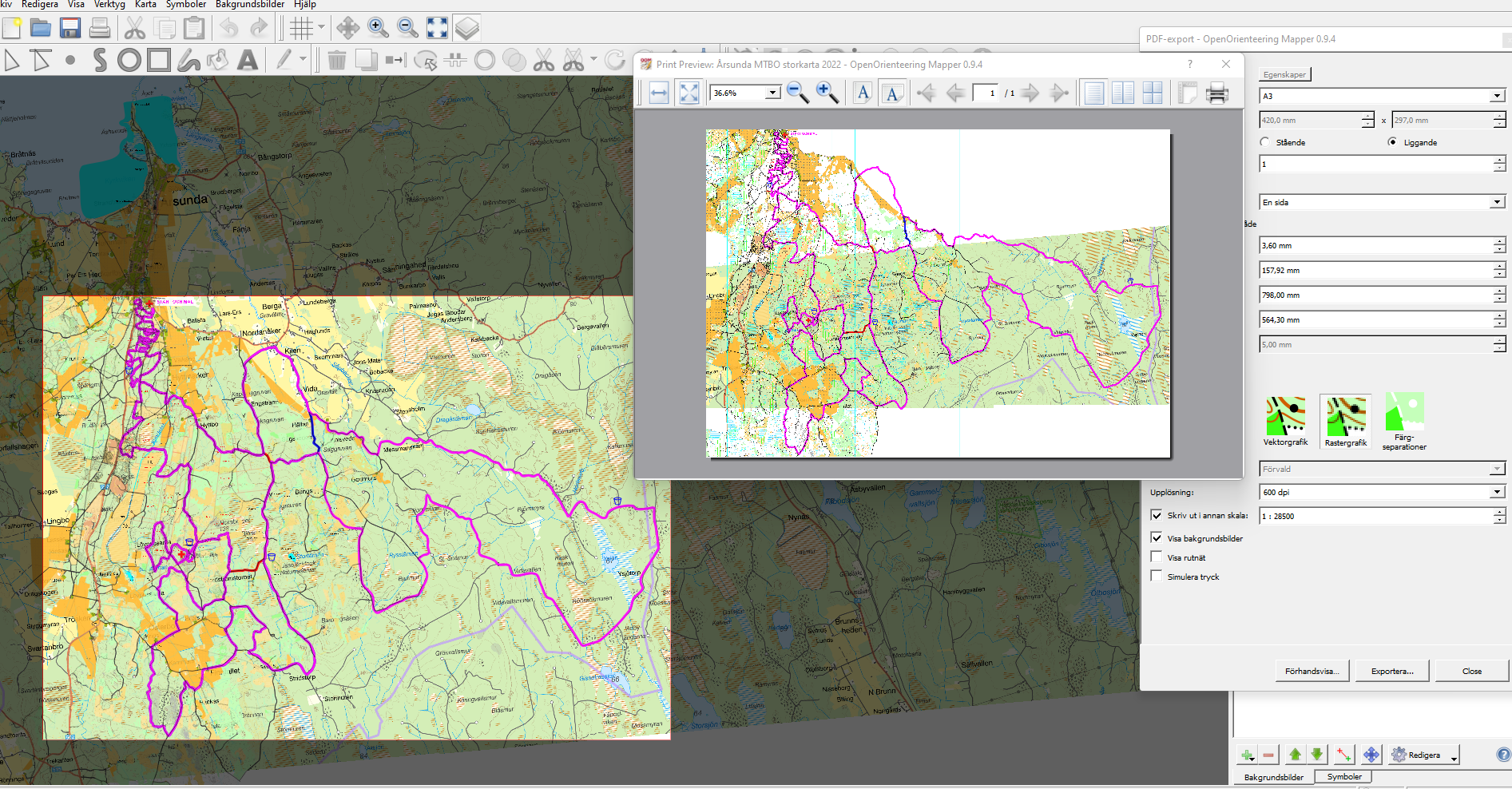1512x789 pixels.
Task: Switch to the Symboler tab at bottom right
Action: click(x=1344, y=776)
